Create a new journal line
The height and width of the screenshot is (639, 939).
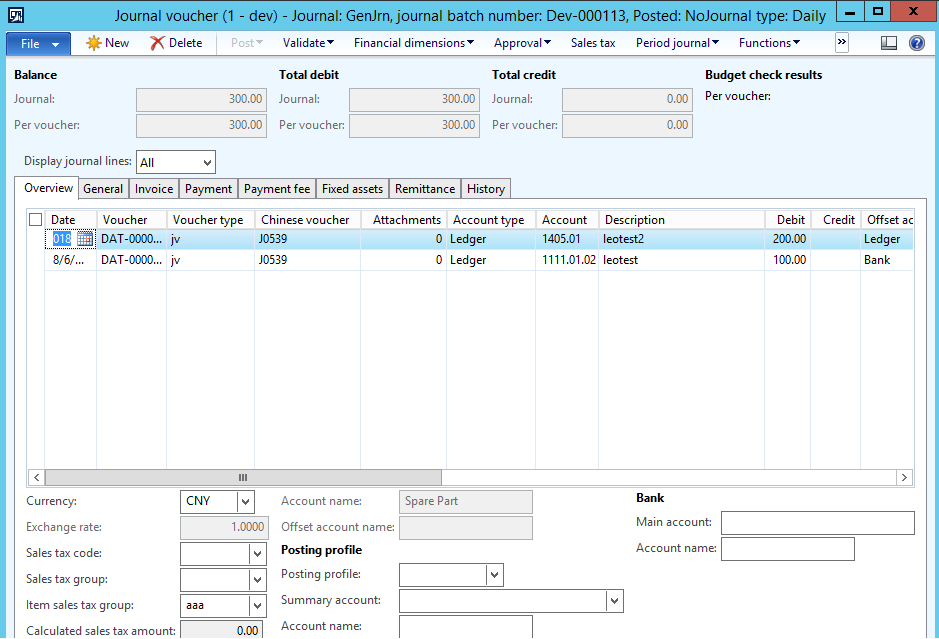(106, 43)
